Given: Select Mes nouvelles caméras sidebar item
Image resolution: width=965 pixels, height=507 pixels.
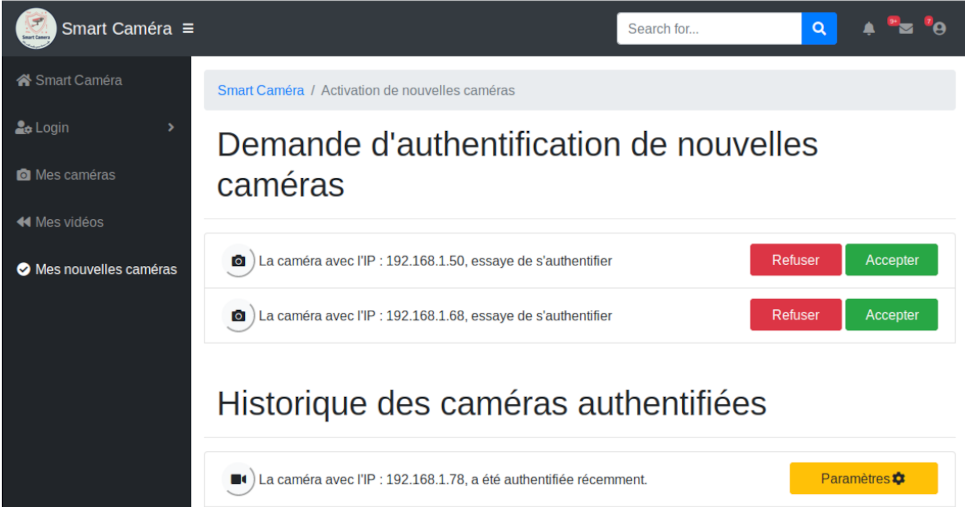Looking at the screenshot, I should click(105, 269).
